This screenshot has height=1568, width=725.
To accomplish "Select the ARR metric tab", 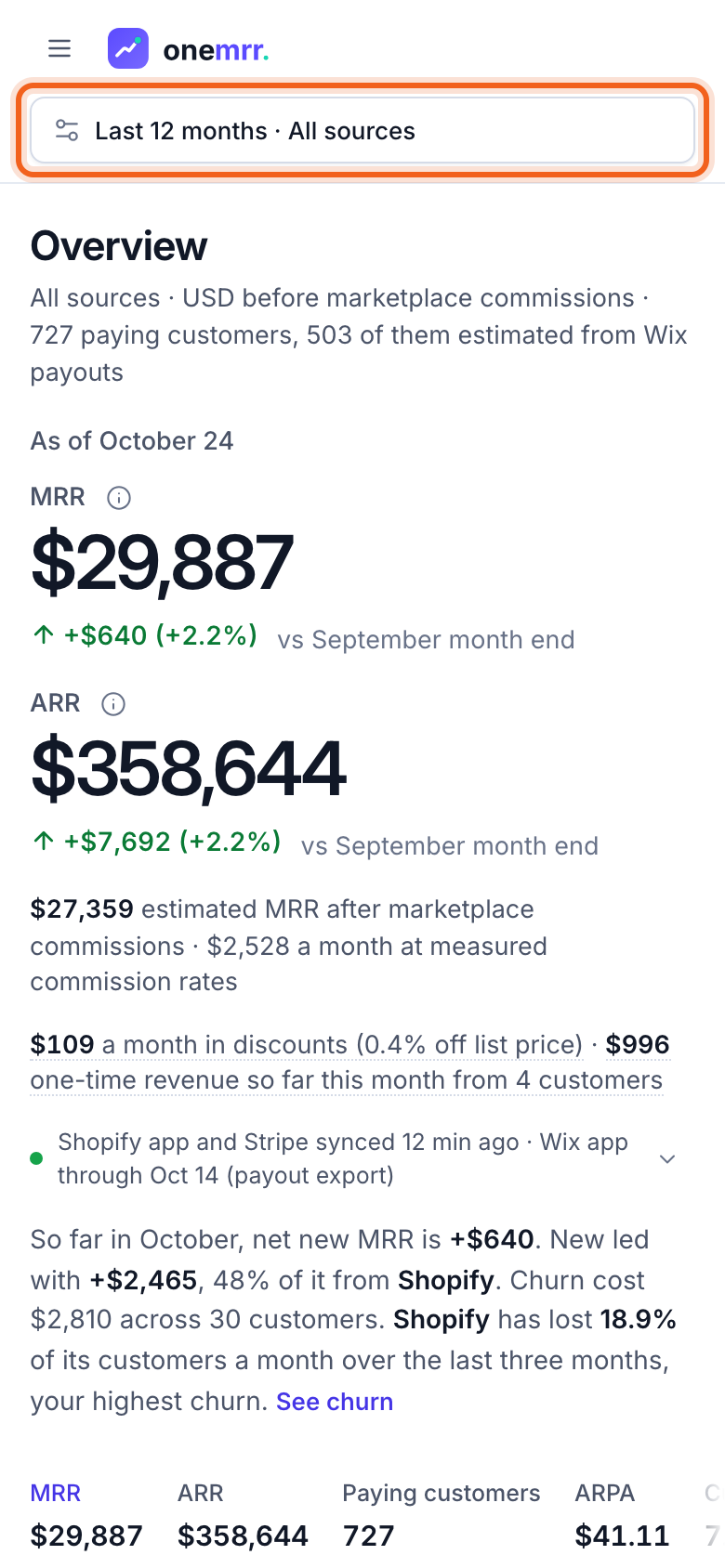I will point(243,1515).
